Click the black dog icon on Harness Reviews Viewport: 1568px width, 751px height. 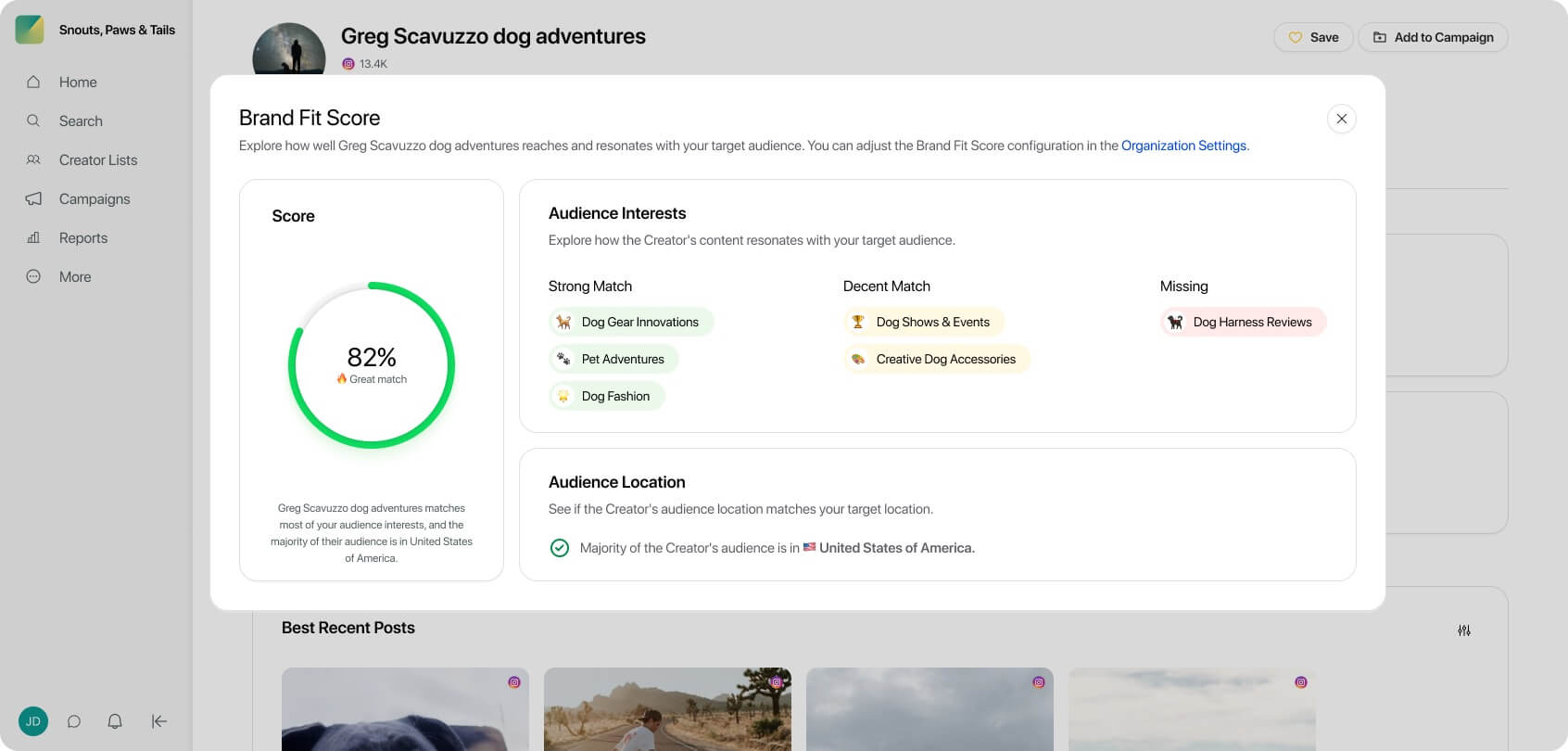tap(1175, 322)
